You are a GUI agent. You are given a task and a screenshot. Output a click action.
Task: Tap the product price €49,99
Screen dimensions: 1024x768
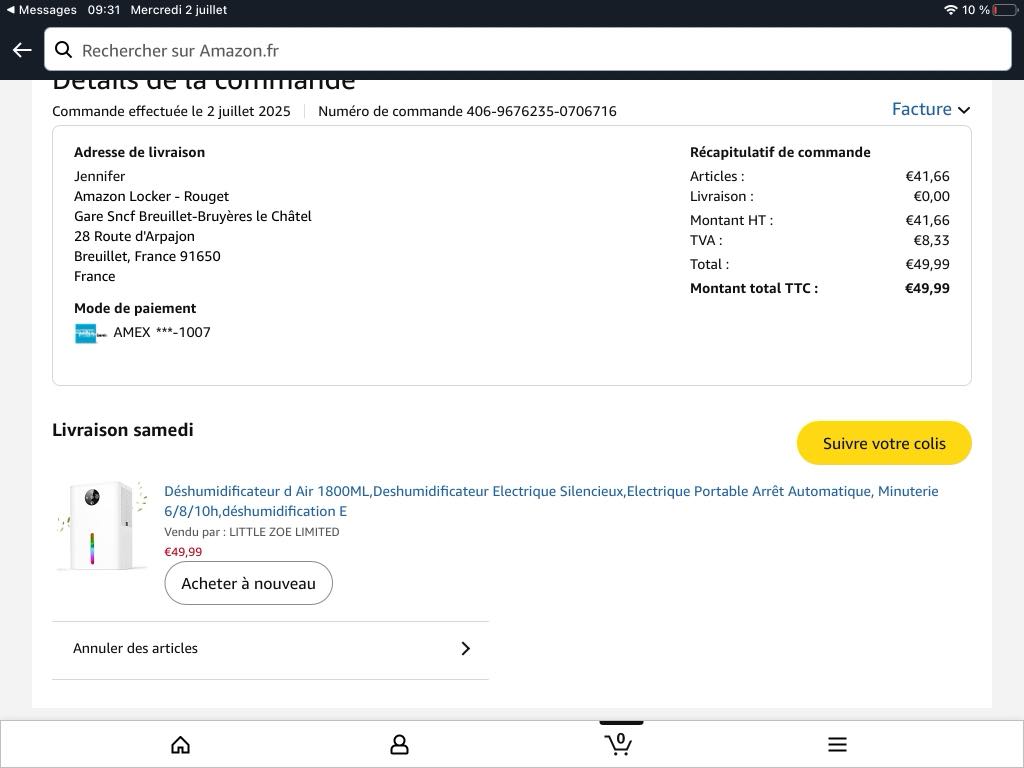[183, 552]
